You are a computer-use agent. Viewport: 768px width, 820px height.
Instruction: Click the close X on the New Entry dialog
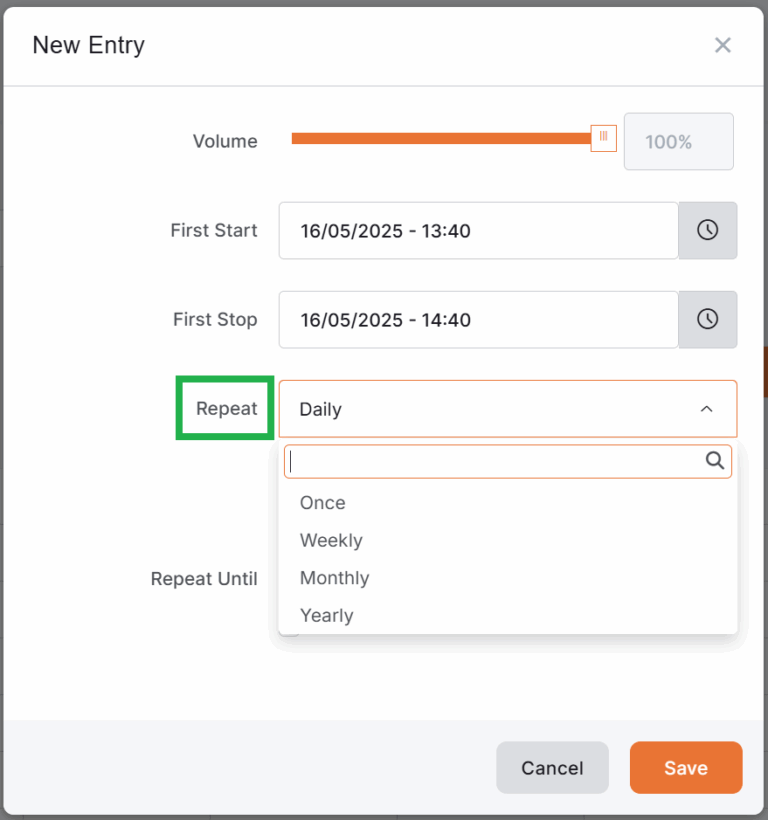(x=723, y=45)
